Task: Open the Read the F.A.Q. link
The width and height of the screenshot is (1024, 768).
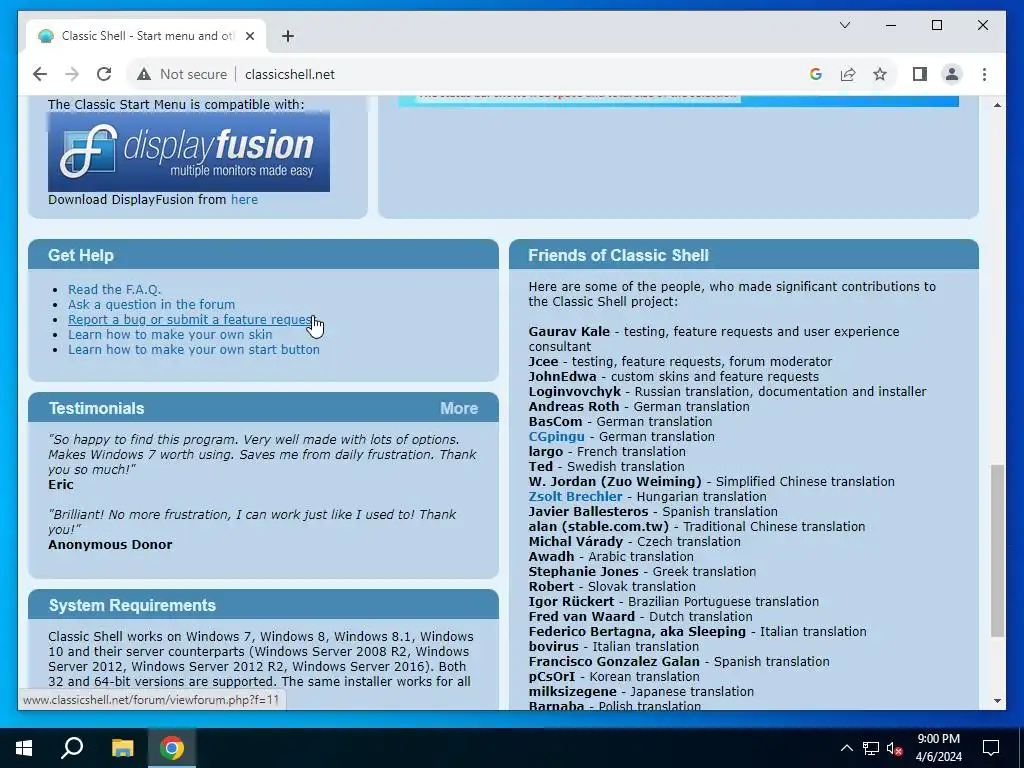Action: [x=114, y=289]
